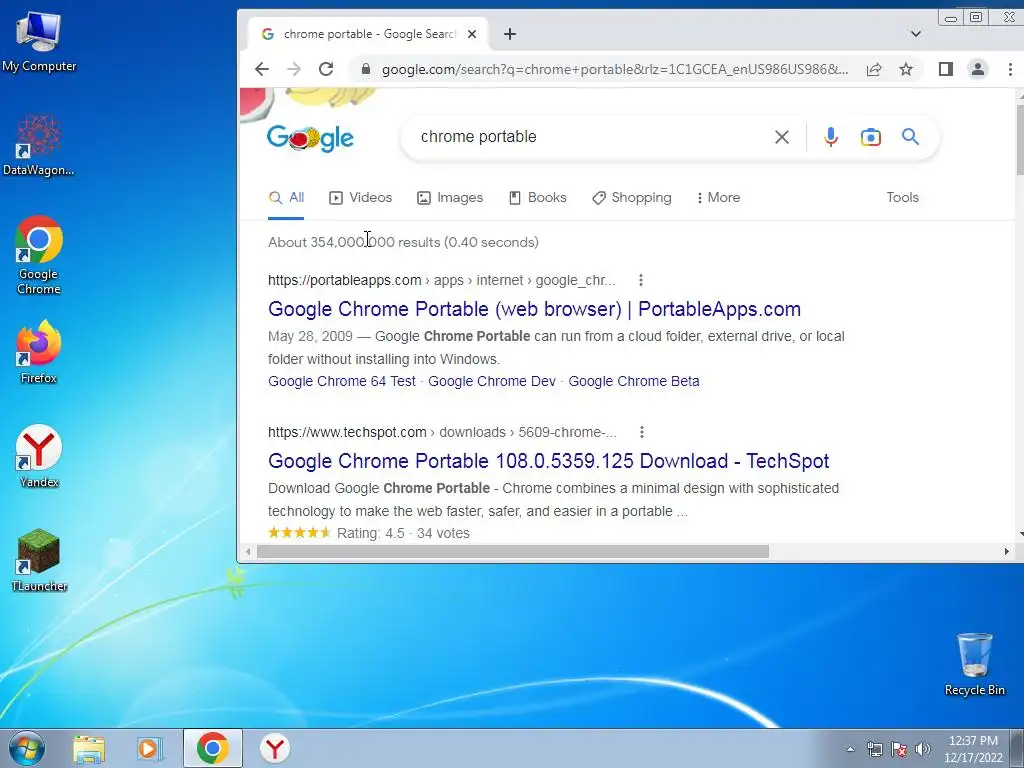The image size is (1024, 768).
Task: Open media player from taskbar
Action: coord(150,748)
